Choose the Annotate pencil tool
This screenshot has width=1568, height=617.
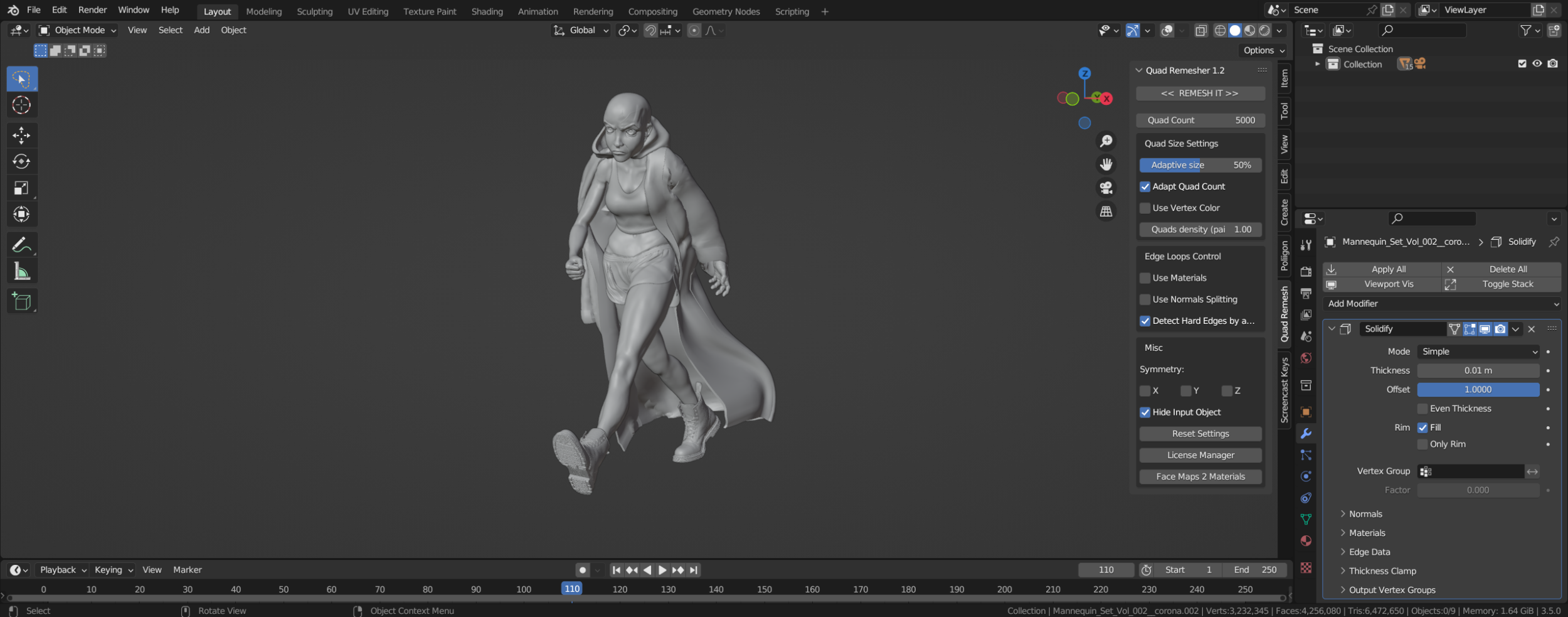click(21, 245)
